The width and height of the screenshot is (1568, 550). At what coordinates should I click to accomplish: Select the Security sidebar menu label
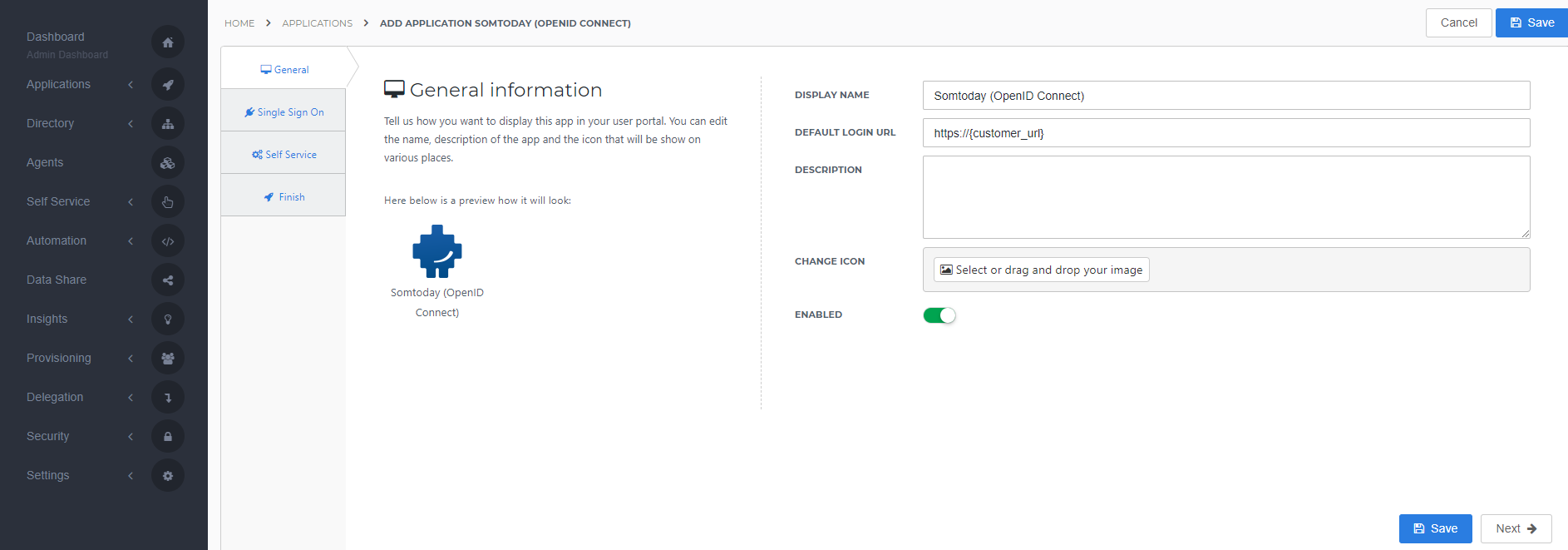48,436
